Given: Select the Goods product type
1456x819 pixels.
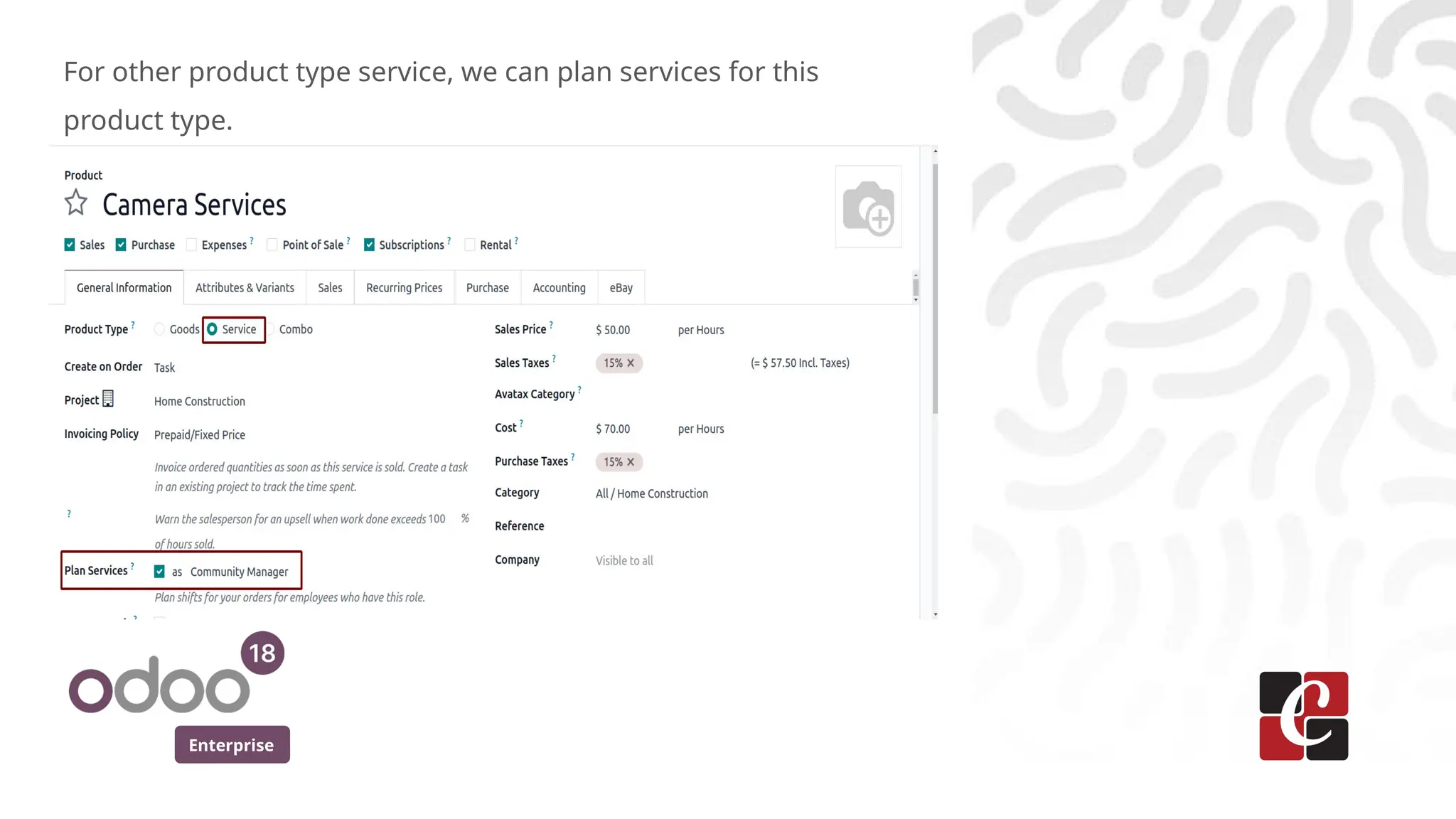Looking at the screenshot, I should pyautogui.click(x=159, y=329).
